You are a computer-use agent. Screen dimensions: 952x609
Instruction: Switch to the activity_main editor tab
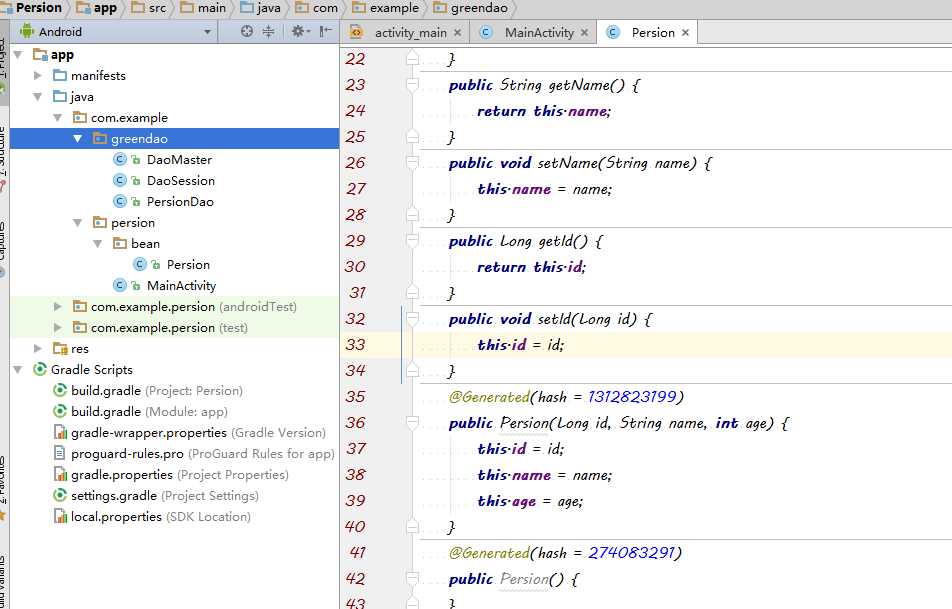click(410, 33)
